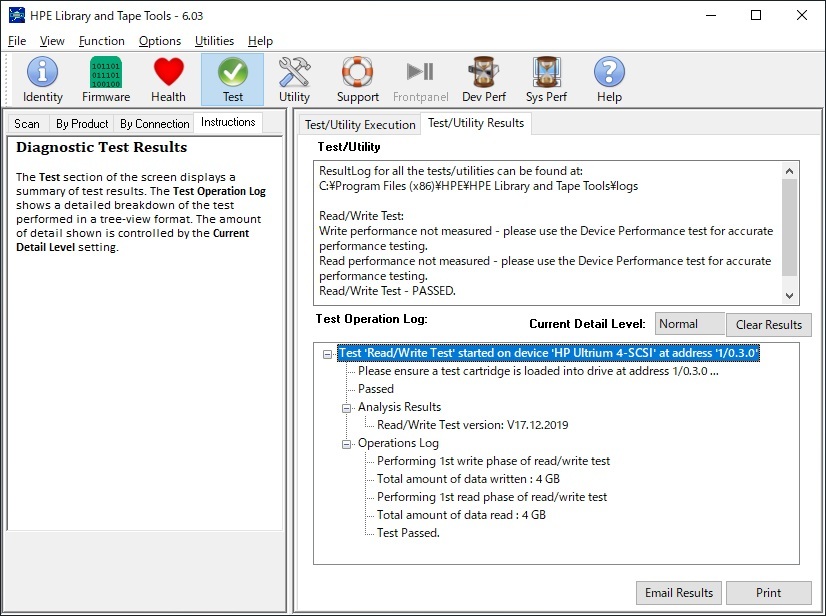Launch the Dev Perf tool
The height and width of the screenshot is (616, 826).
click(484, 80)
